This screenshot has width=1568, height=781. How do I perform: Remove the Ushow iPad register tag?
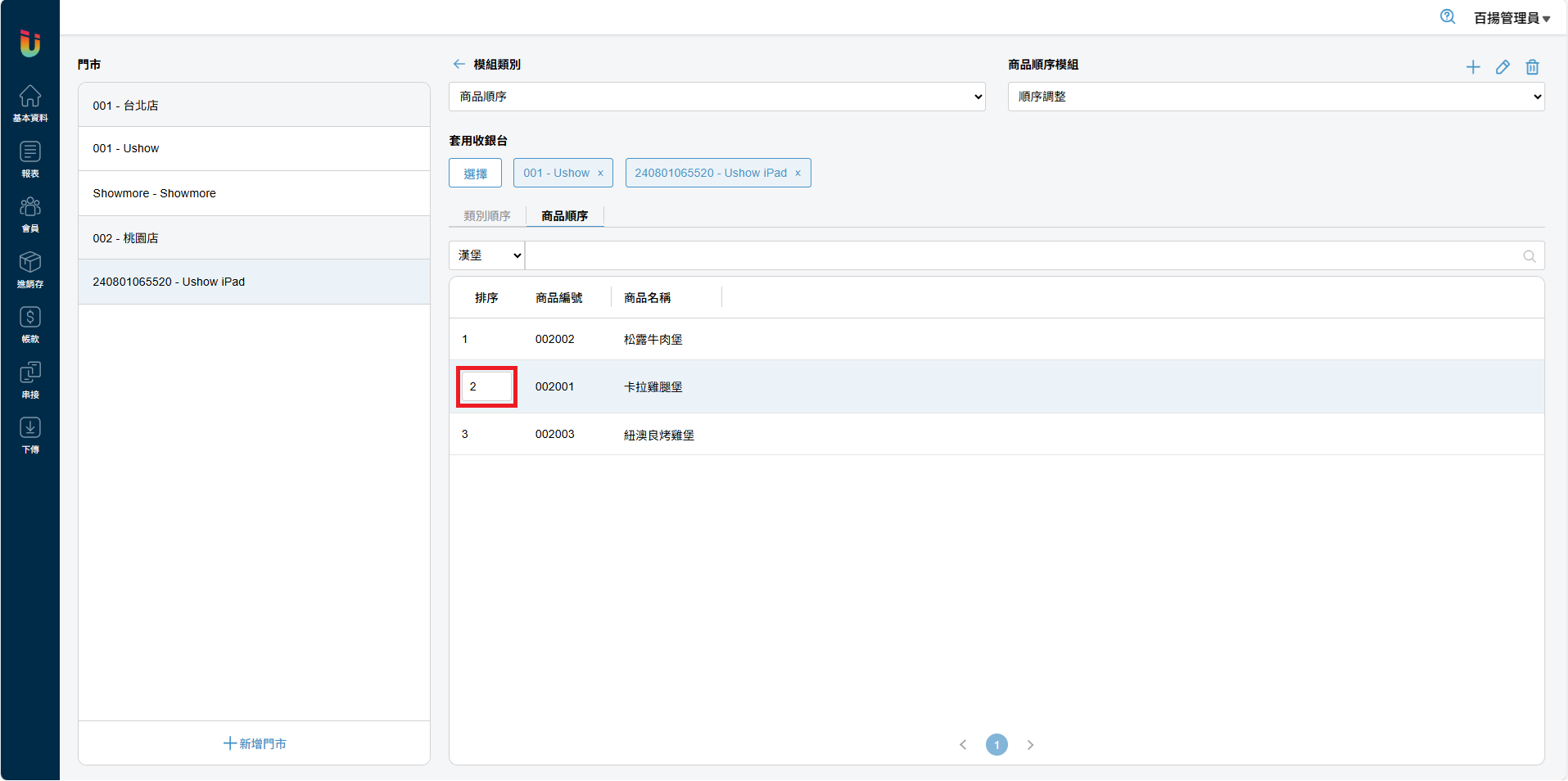coord(798,174)
